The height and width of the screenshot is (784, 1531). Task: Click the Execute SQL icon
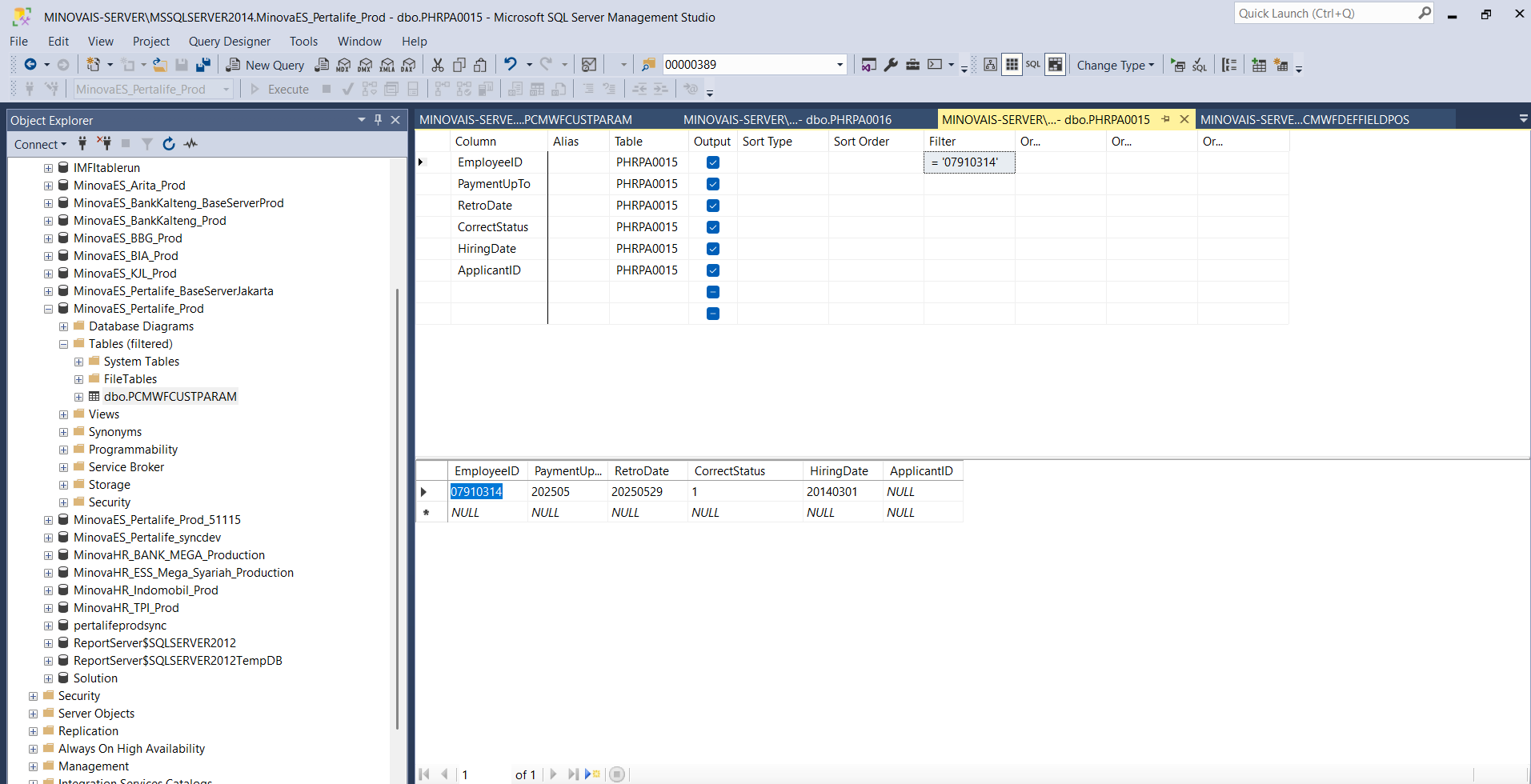1178,65
